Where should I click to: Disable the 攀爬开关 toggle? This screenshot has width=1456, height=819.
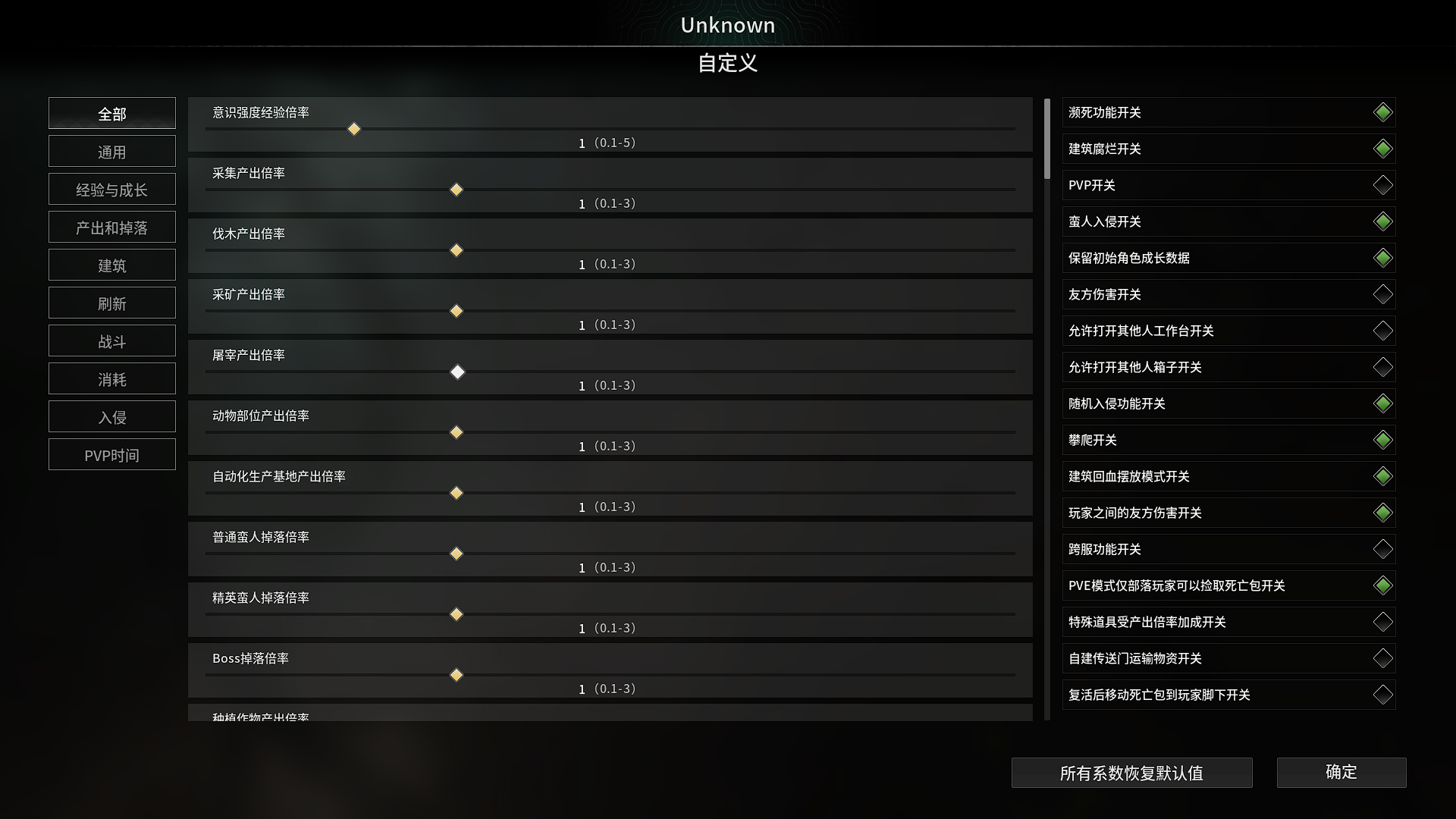point(1382,440)
